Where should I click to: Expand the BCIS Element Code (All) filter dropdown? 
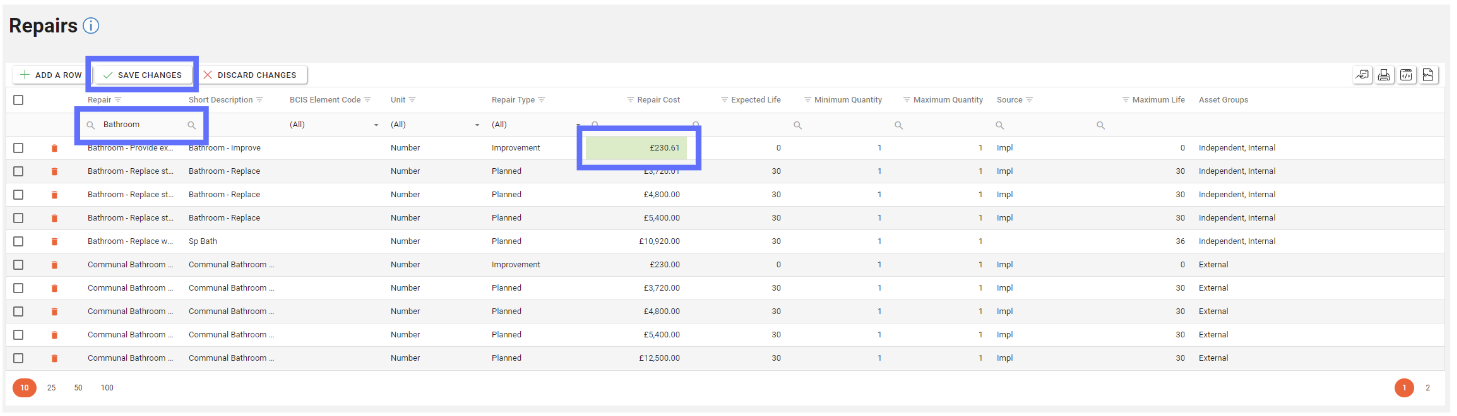(376, 125)
